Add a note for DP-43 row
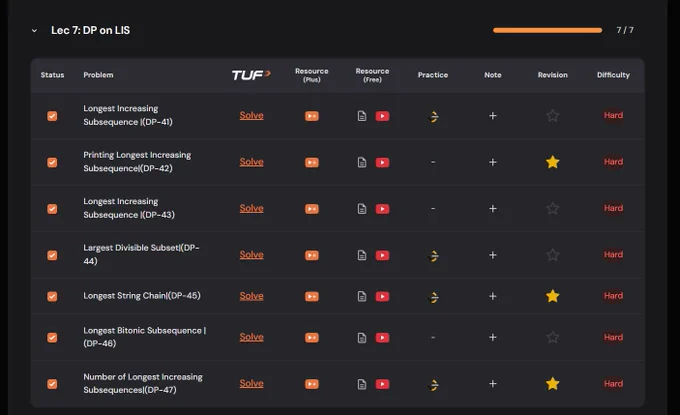Image resolution: width=680 pixels, height=415 pixels. 493,209
